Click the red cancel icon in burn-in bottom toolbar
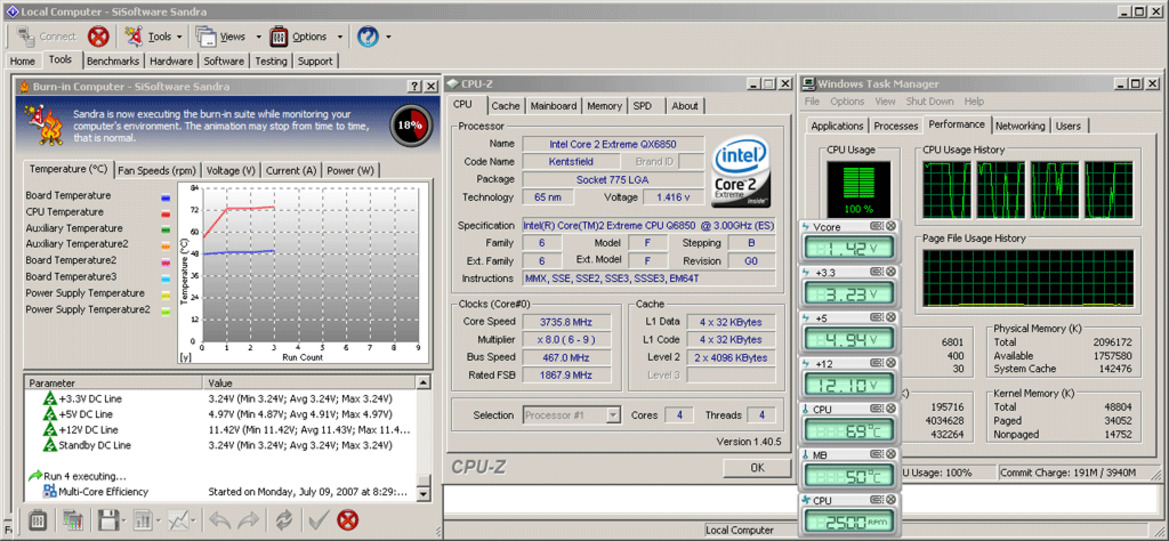 coord(347,520)
